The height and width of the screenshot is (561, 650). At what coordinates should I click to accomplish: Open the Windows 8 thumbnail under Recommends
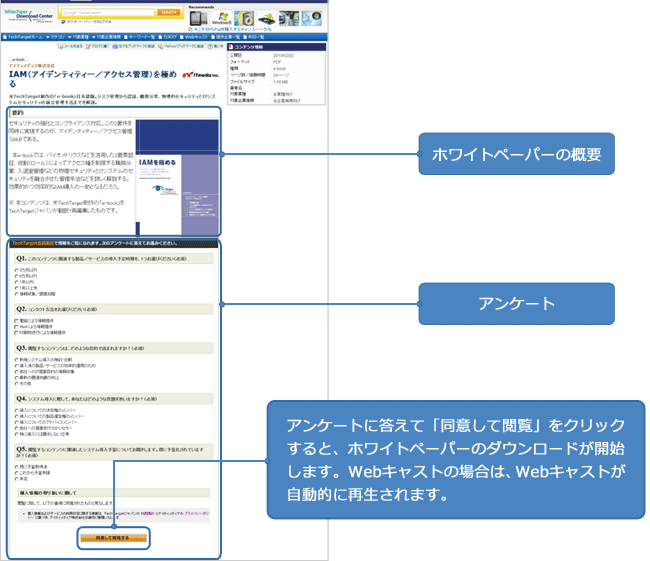(x=221, y=18)
